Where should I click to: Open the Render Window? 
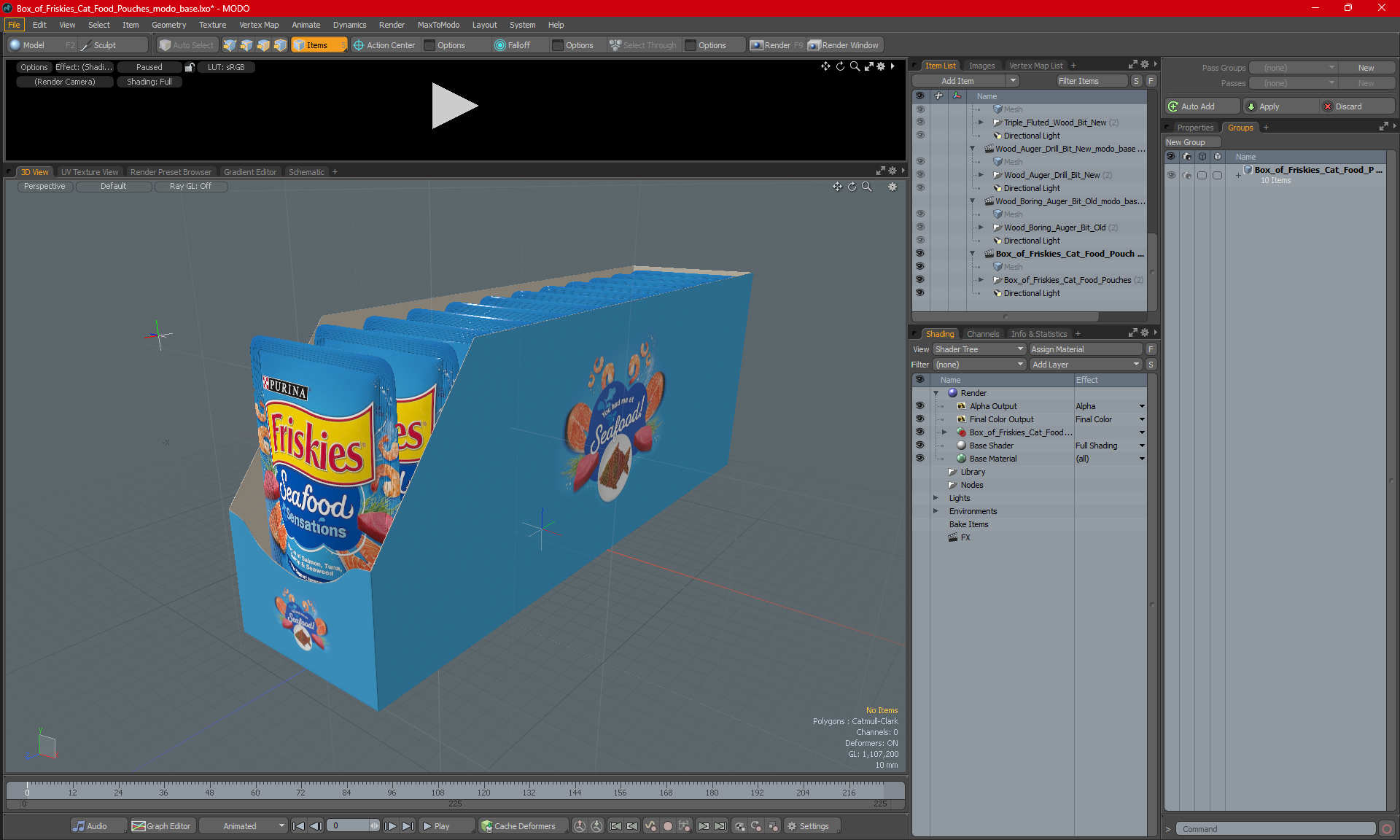844,45
